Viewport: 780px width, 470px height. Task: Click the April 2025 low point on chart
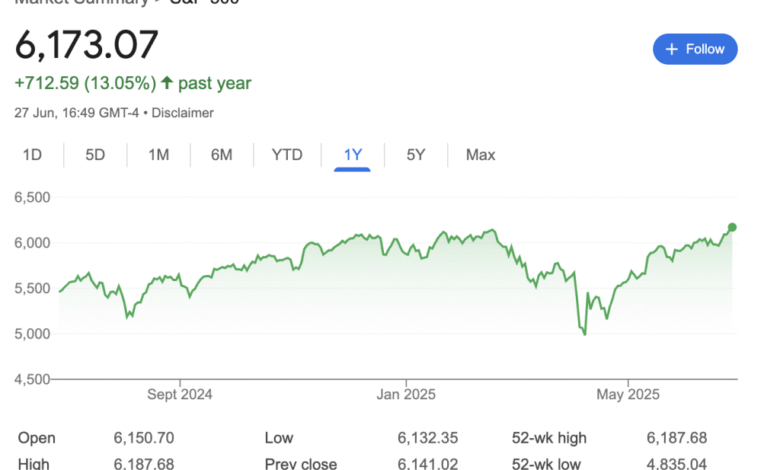tap(585, 334)
